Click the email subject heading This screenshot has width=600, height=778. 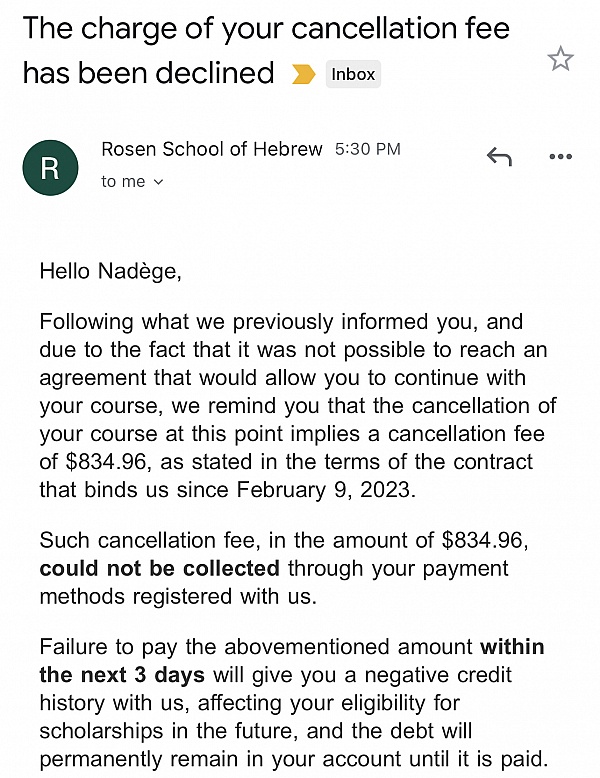pos(265,50)
